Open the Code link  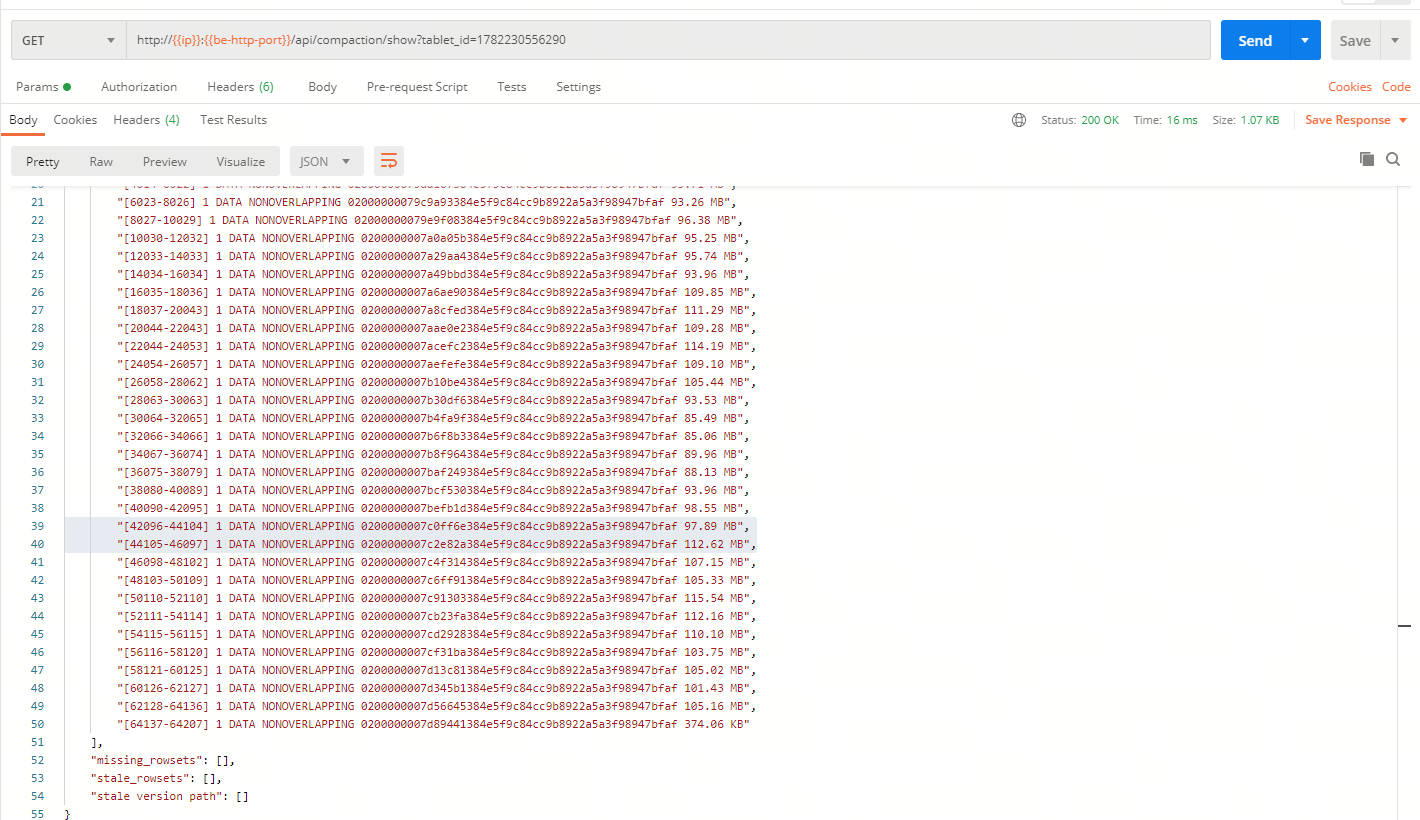[1396, 87]
